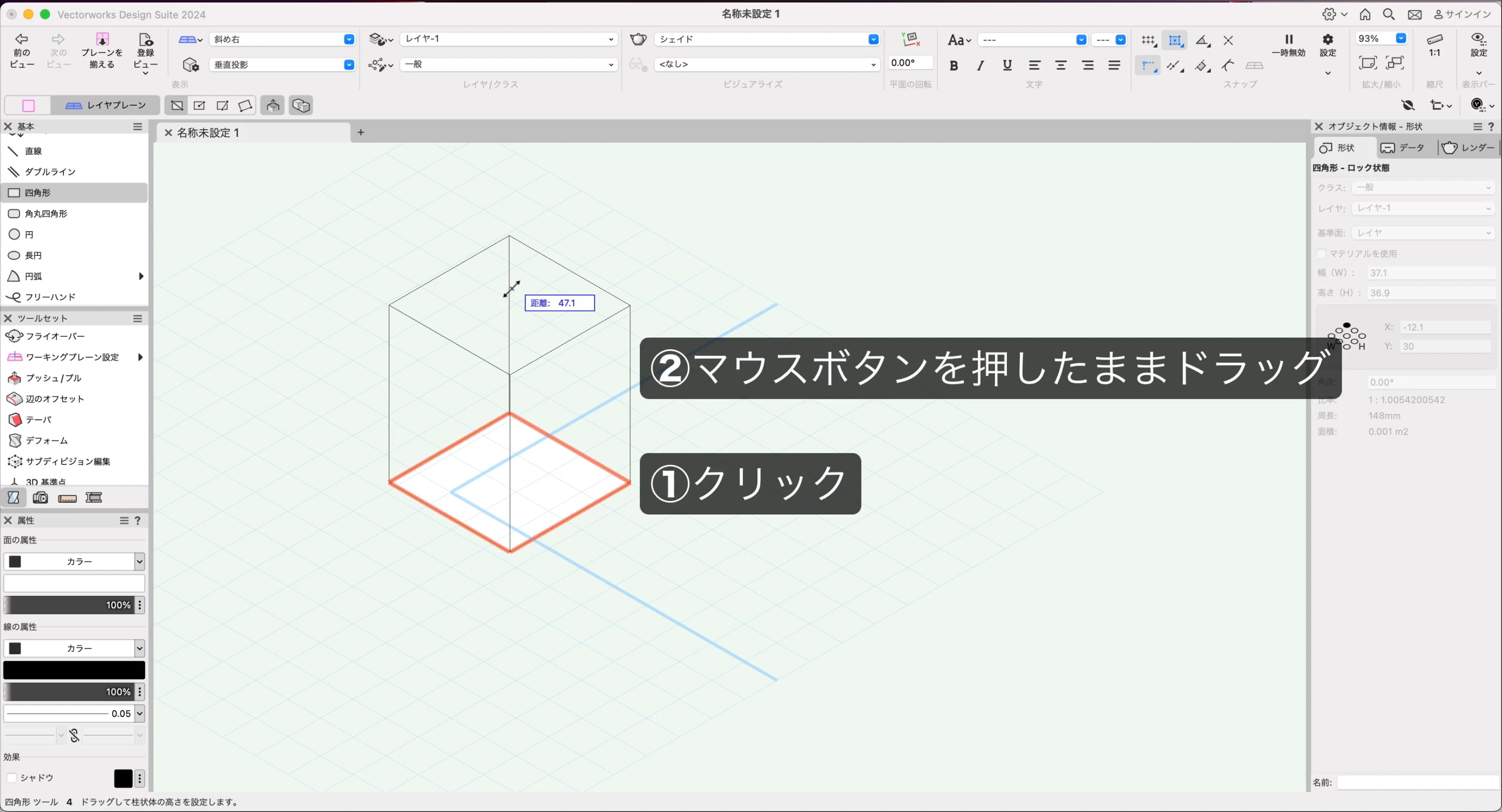Open 線の属性 カラー pen style dropdown
The image size is (1502, 812).
point(74,648)
